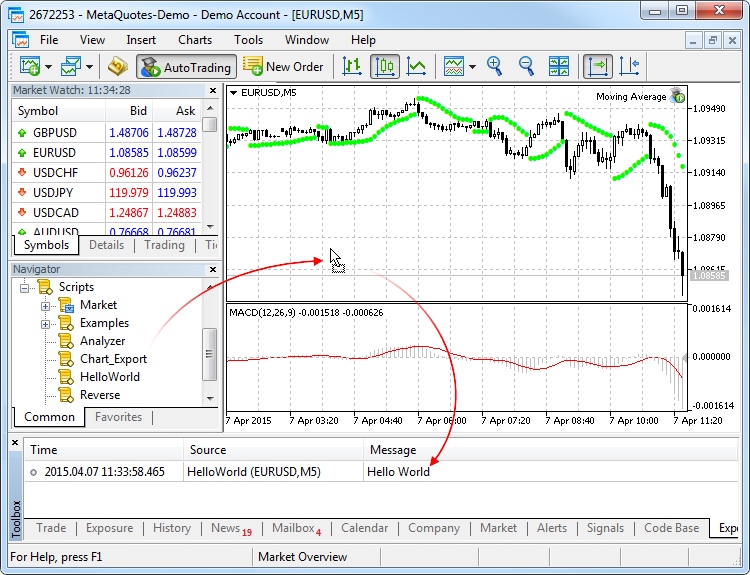Open the View menu
Screen dimensions: 750x575
[92, 40]
